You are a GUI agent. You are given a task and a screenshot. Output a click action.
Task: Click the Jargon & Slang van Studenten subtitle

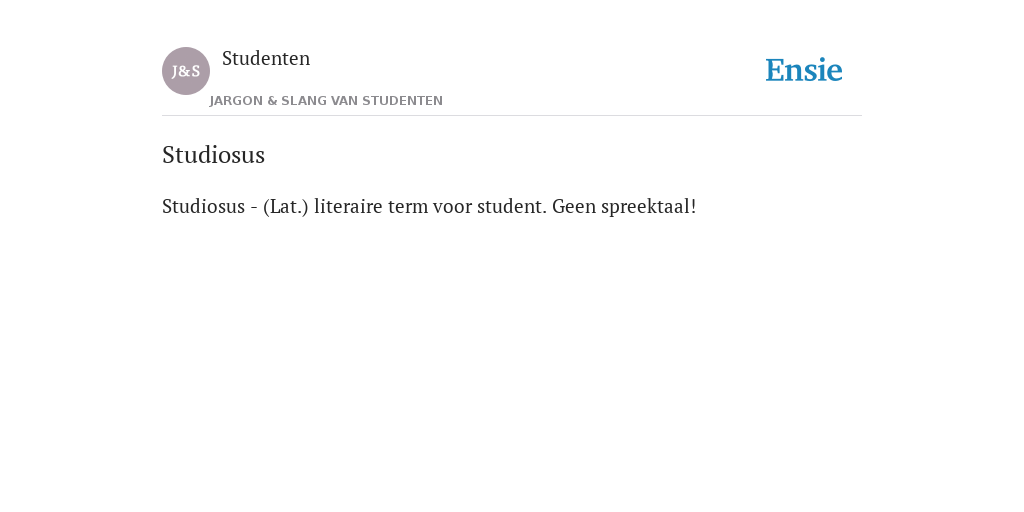click(326, 101)
